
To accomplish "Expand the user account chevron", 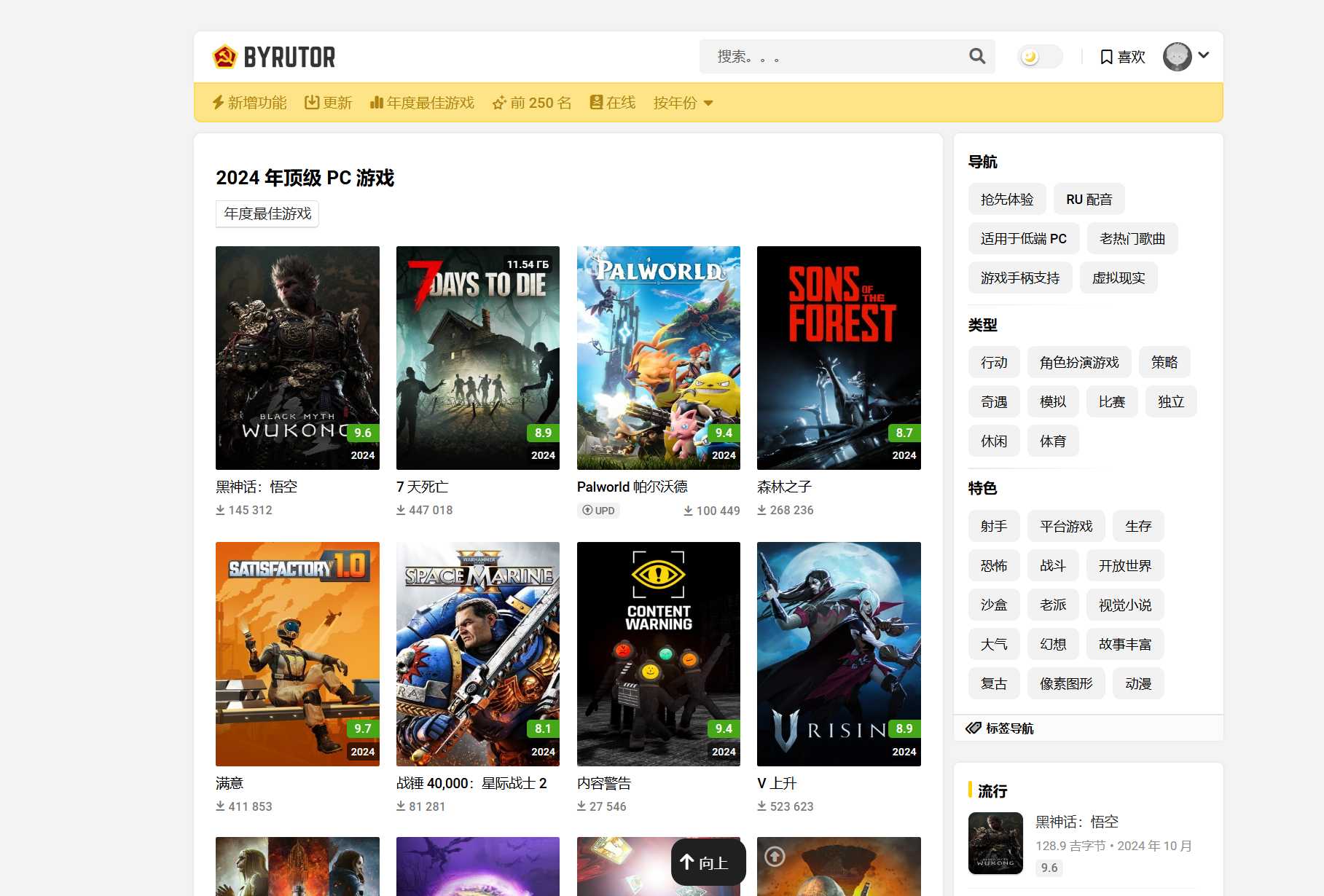I will (1204, 55).
